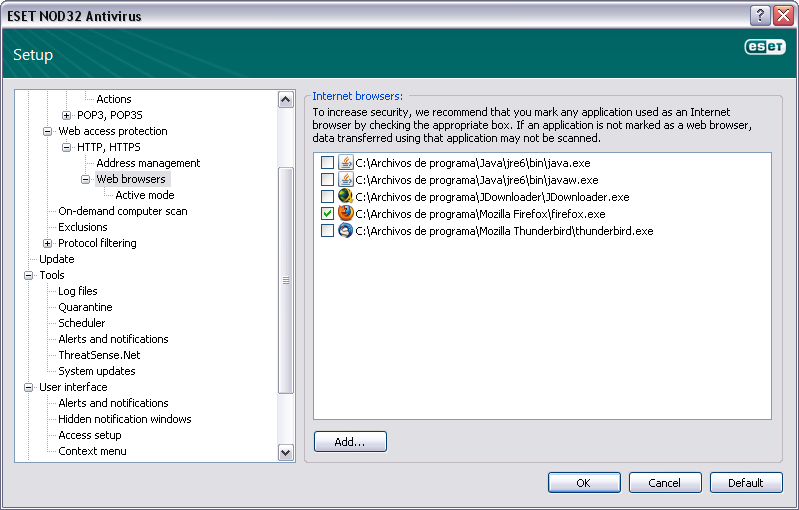Mark thunderbird.exe as an Internet browser
The width and height of the screenshot is (799, 510).
pyautogui.click(x=327, y=230)
